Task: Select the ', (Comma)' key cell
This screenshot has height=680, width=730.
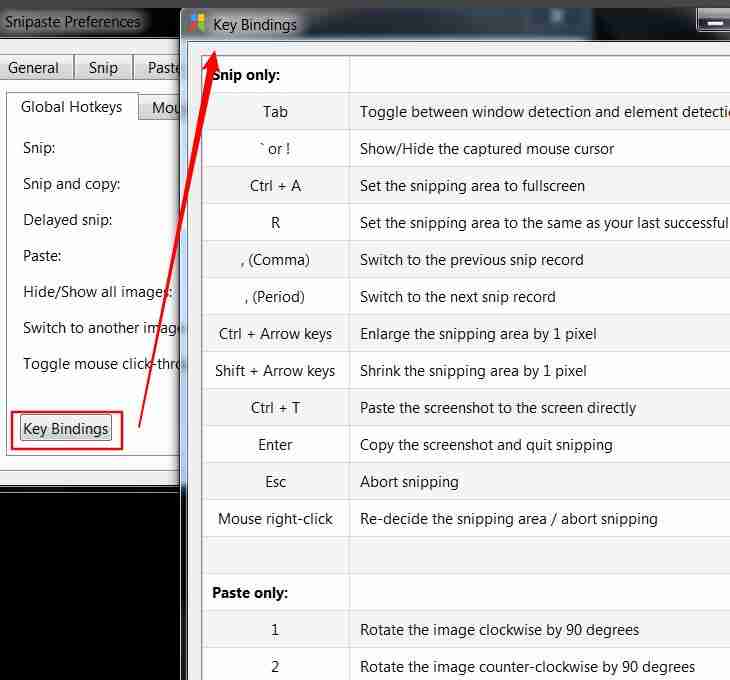Action: click(x=276, y=260)
